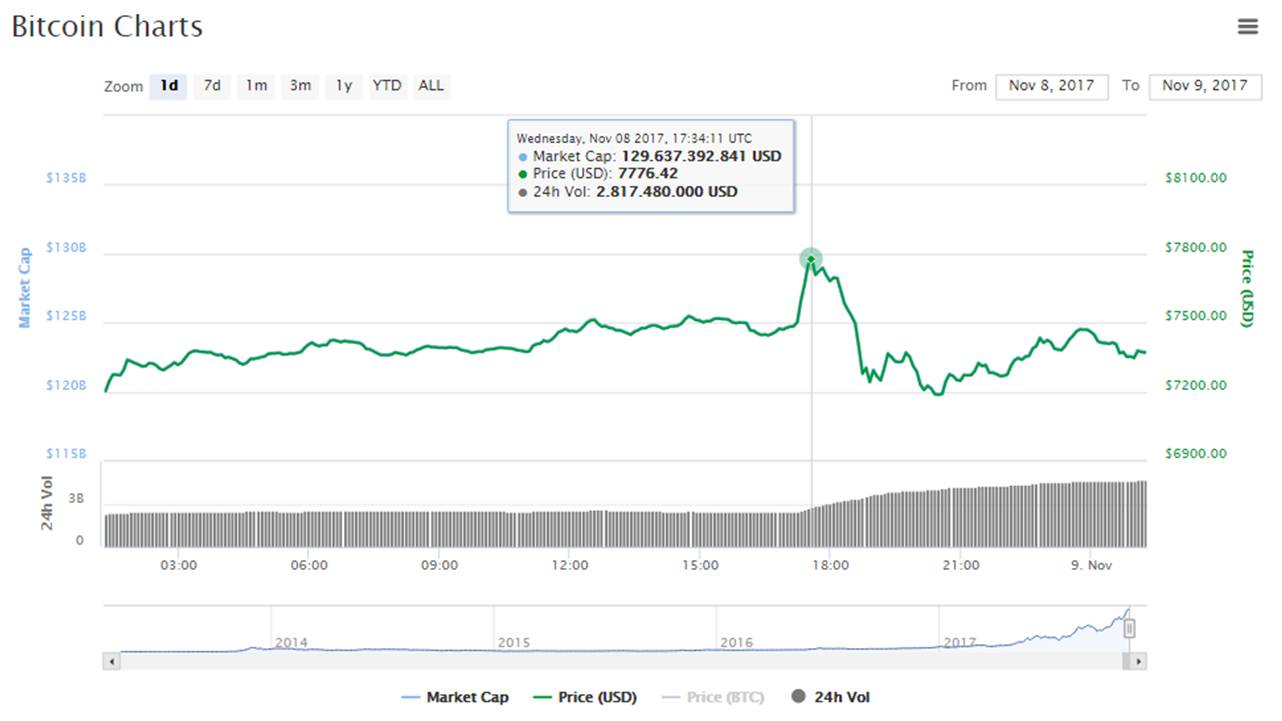Toggle the 24h Vol series in legend
Image resolution: width=1282 pixels, height=721 pixels.
(830, 697)
